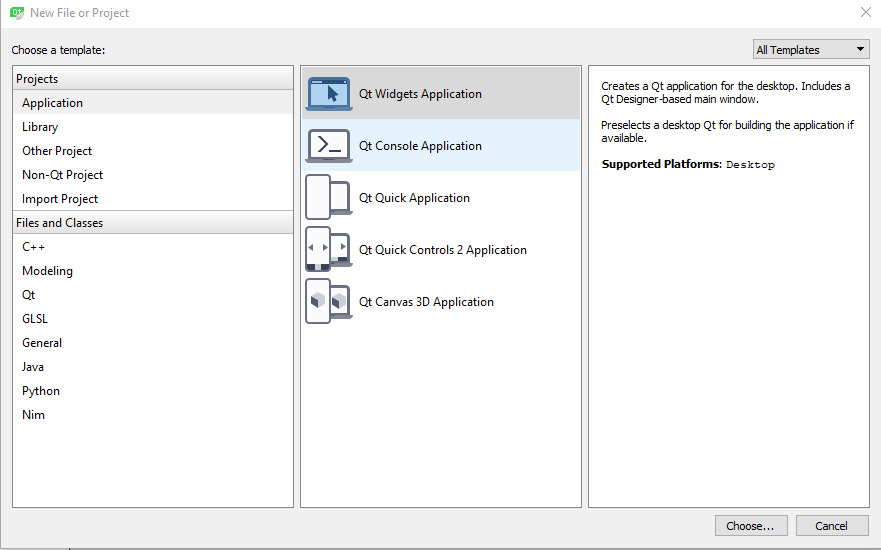Close the New File or Project dialog
The width and height of the screenshot is (881, 550).
coord(866,12)
